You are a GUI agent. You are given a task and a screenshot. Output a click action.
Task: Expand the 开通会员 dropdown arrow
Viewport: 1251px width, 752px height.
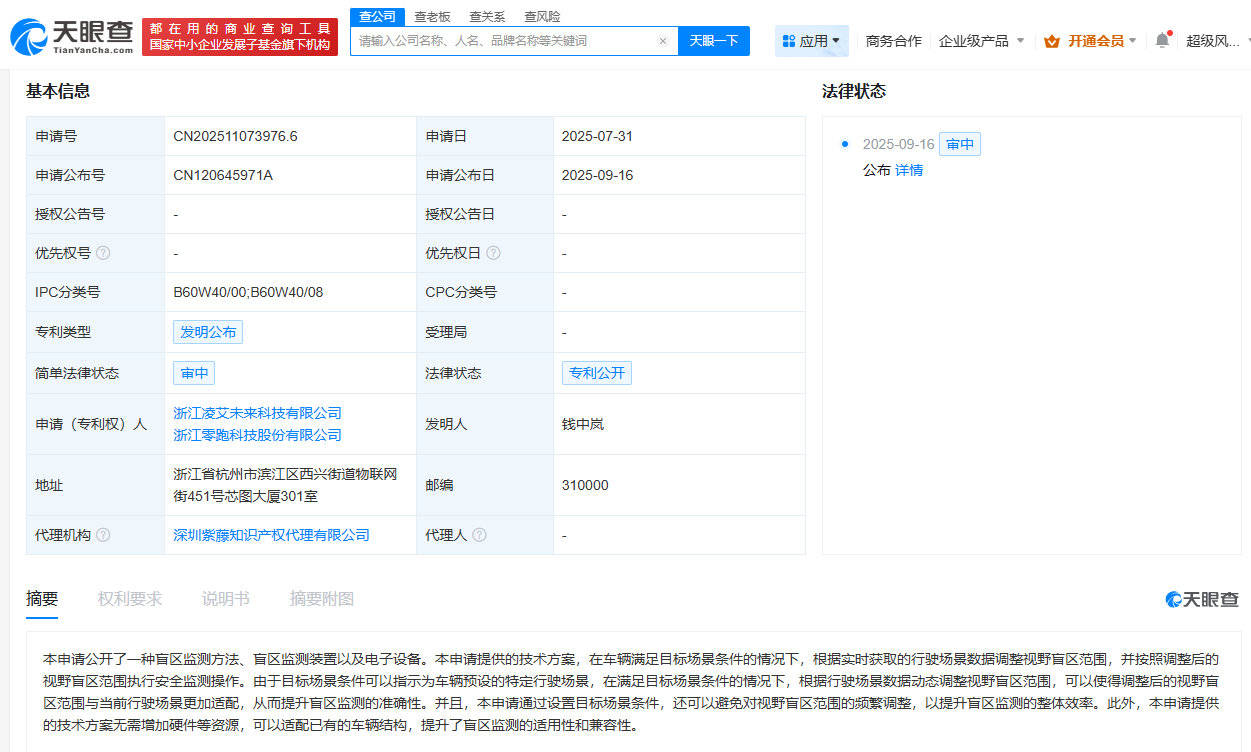(1132, 41)
